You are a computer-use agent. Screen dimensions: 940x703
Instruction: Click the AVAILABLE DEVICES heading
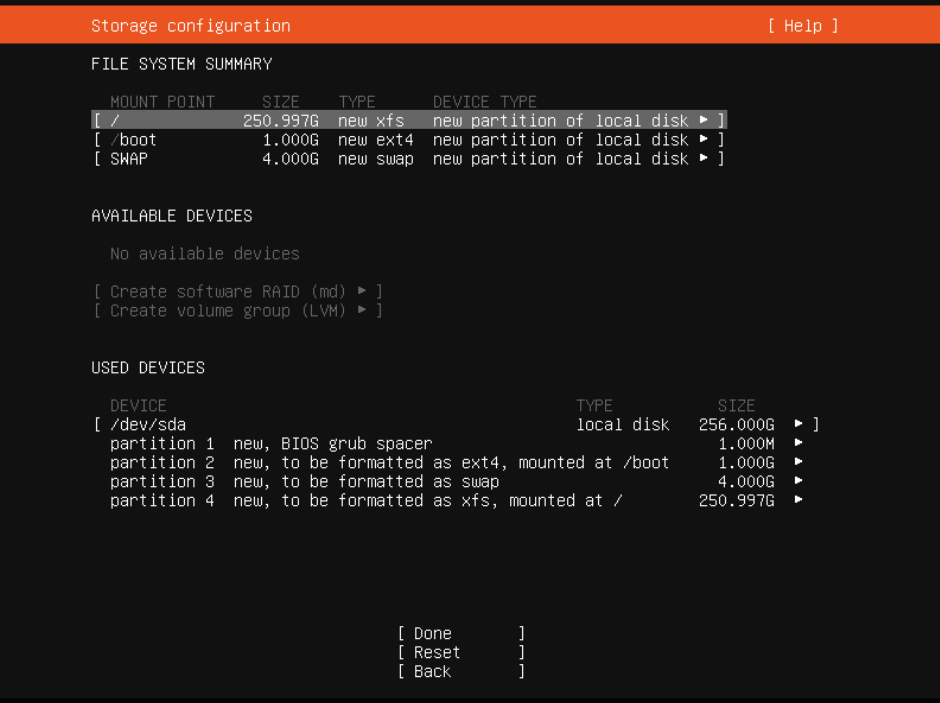(x=172, y=216)
